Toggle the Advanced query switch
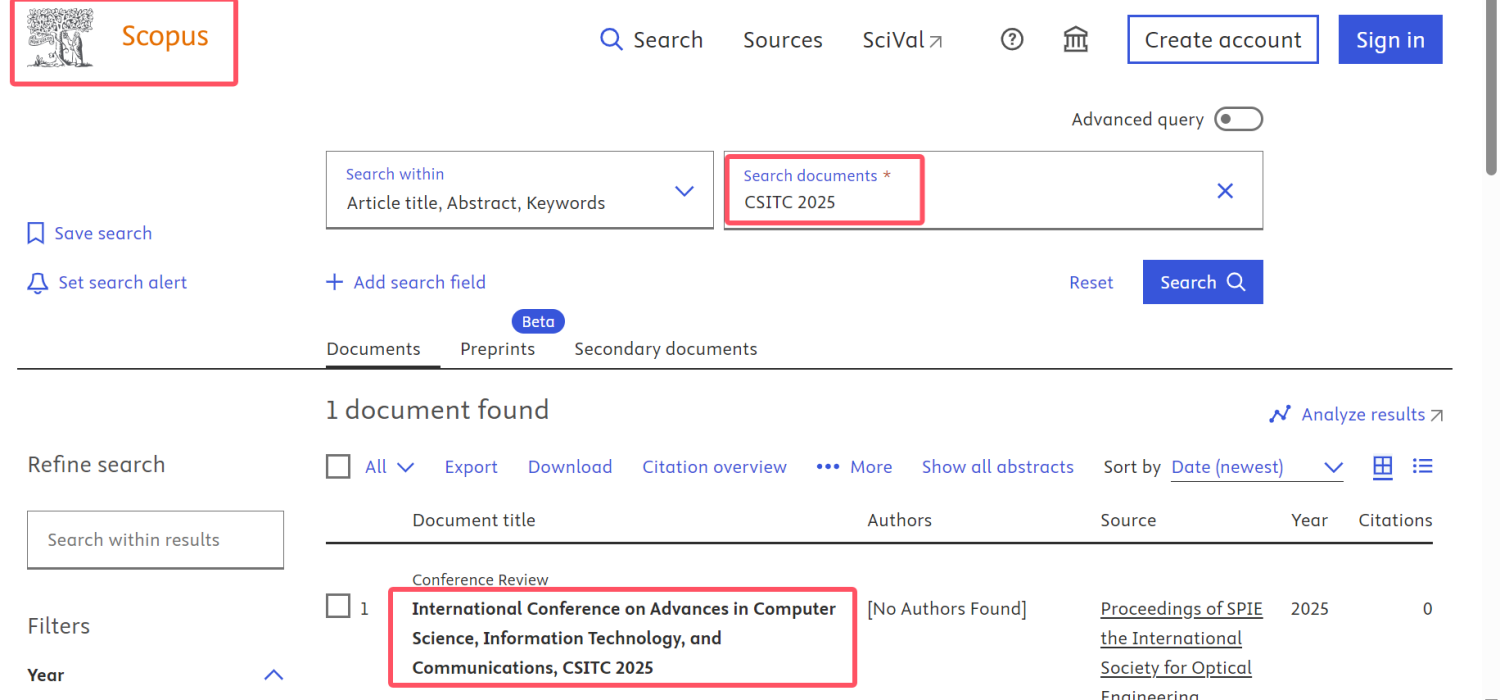Viewport: 1500px width, 700px height. [1239, 119]
